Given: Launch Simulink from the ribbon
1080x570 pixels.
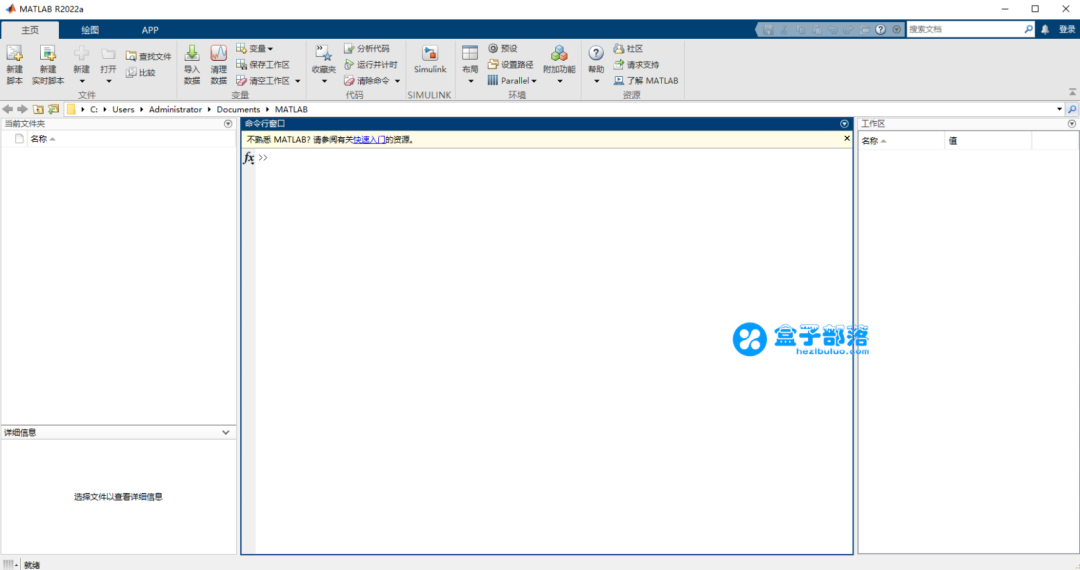Looking at the screenshot, I should pos(430,60).
